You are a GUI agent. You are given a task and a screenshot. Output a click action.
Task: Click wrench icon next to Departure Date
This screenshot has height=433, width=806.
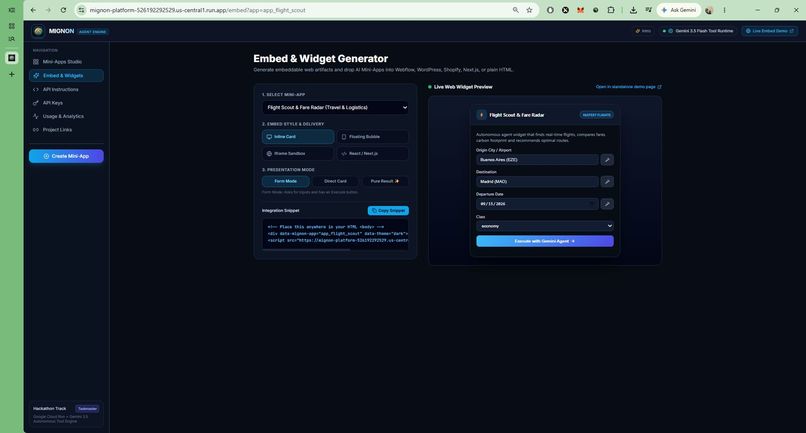point(607,204)
